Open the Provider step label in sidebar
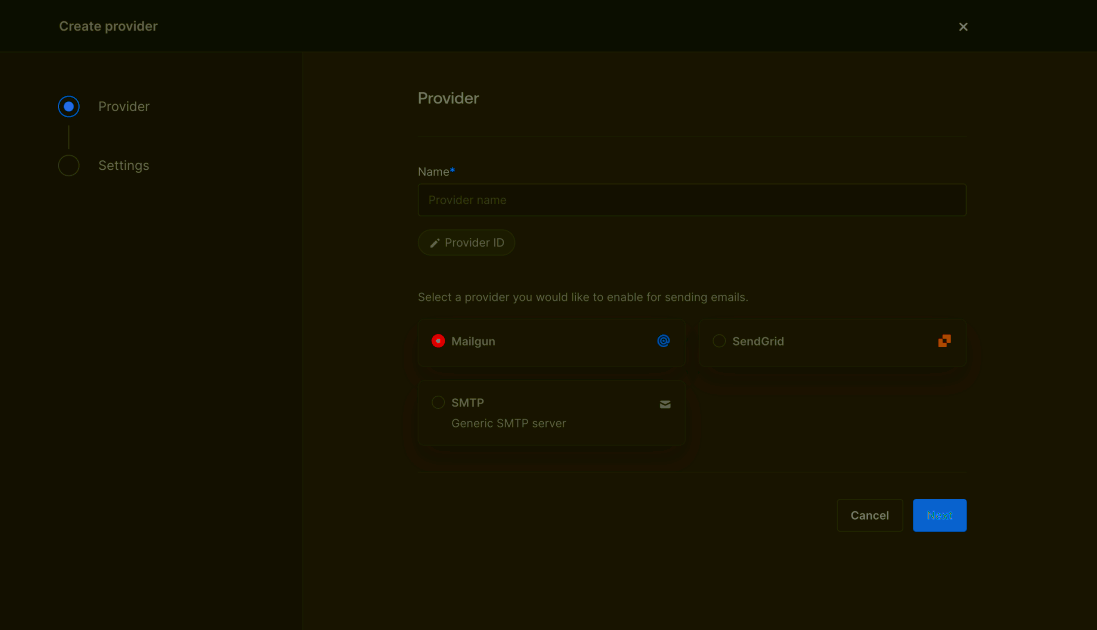This screenshot has height=630, width=1097. (x=124, y=106)
